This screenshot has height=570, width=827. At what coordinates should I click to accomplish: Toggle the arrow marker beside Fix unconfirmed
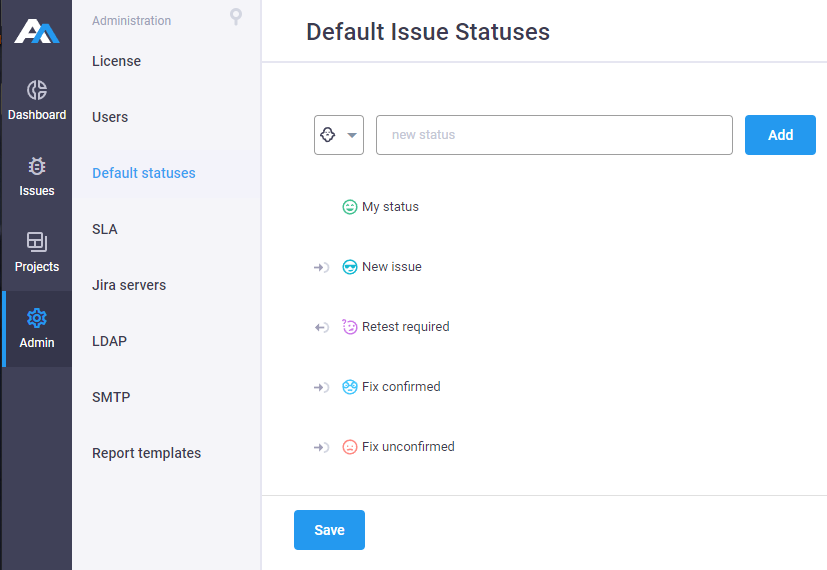[321, 448]
